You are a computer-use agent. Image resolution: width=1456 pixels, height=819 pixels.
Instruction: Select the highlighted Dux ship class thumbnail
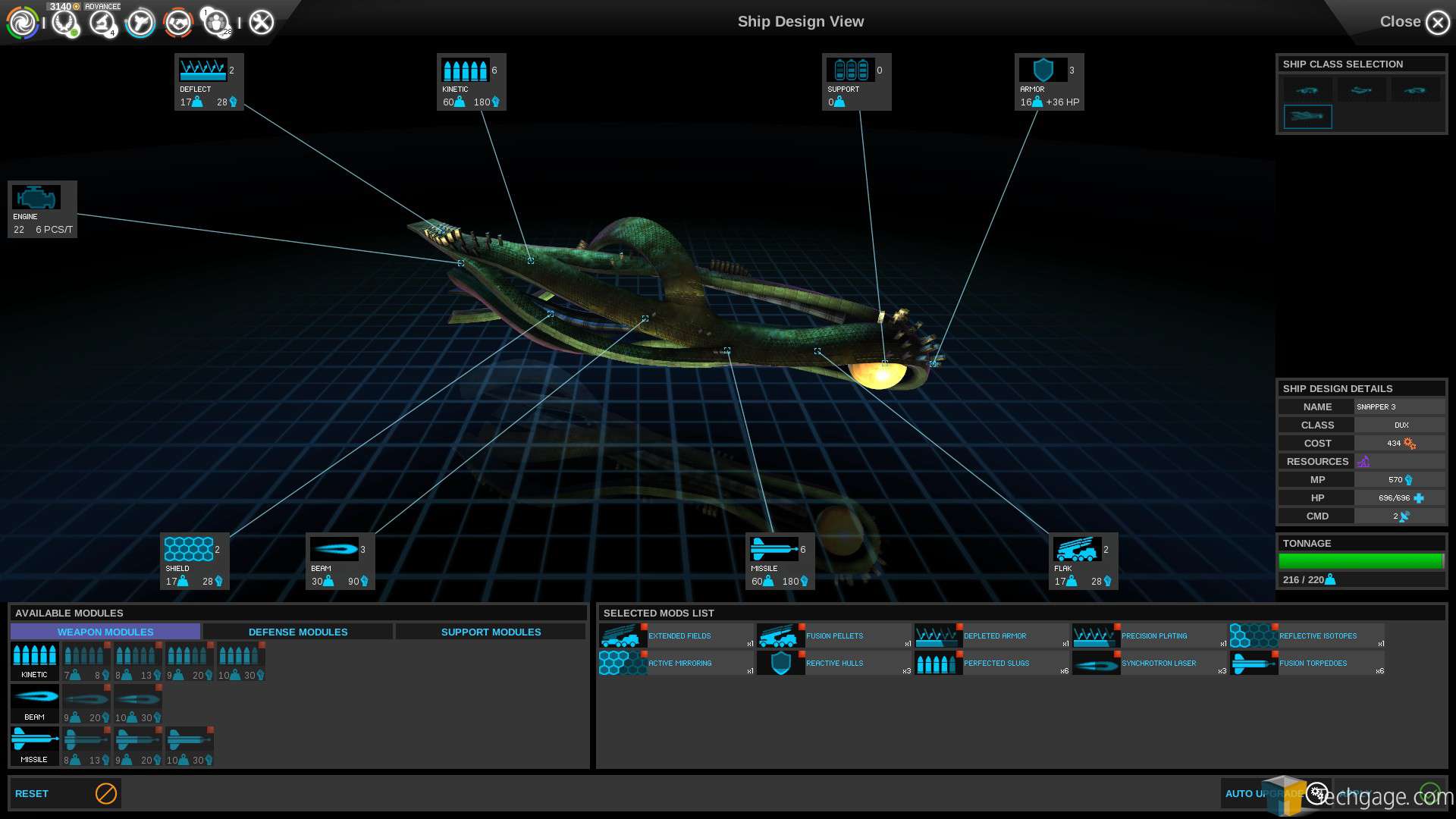pos(1307,116)
